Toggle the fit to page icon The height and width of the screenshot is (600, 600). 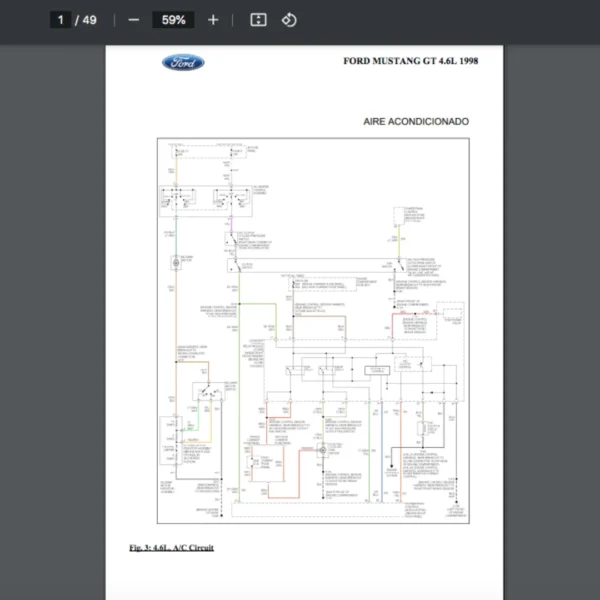pos(258,20)
